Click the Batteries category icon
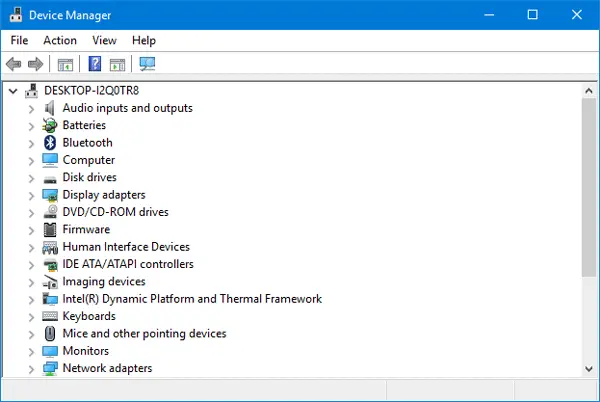This screenshot has height=402, width=600. point(50,125)
